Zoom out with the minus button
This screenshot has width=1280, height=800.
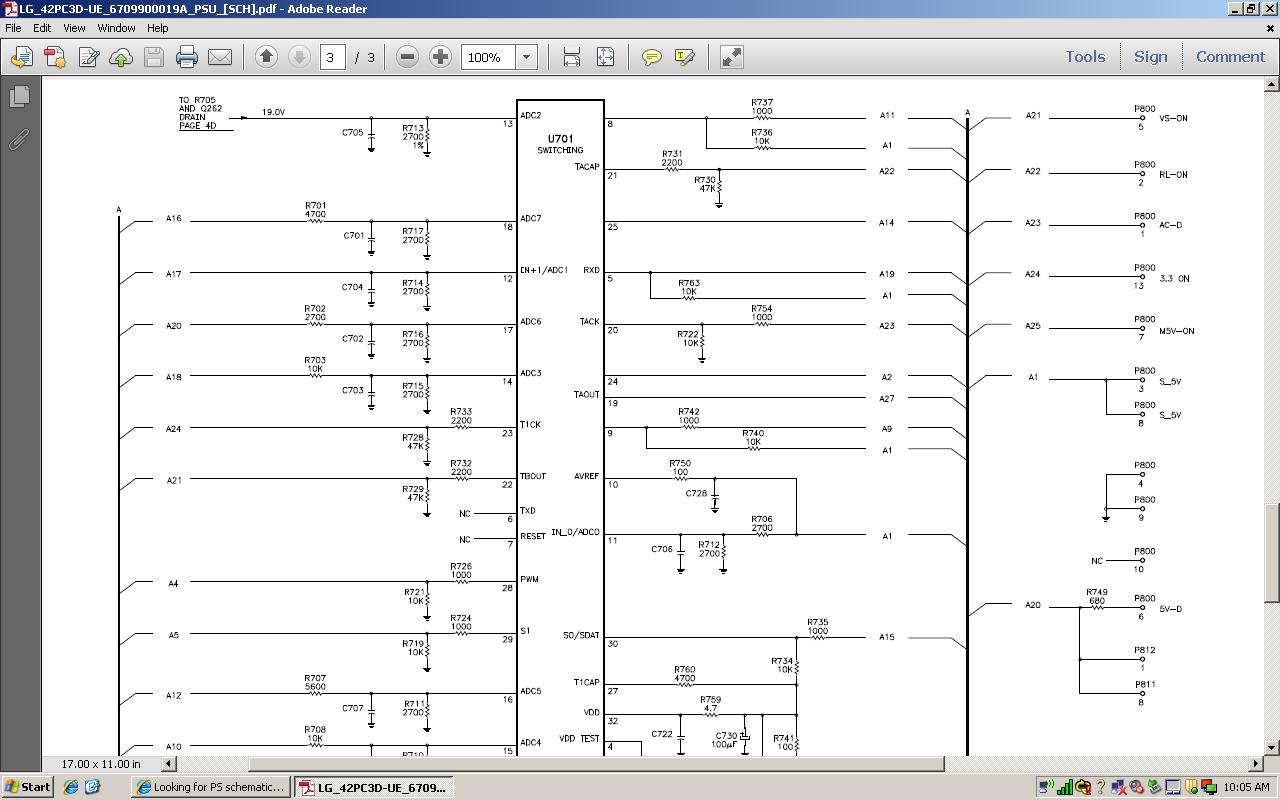point(407,57)
